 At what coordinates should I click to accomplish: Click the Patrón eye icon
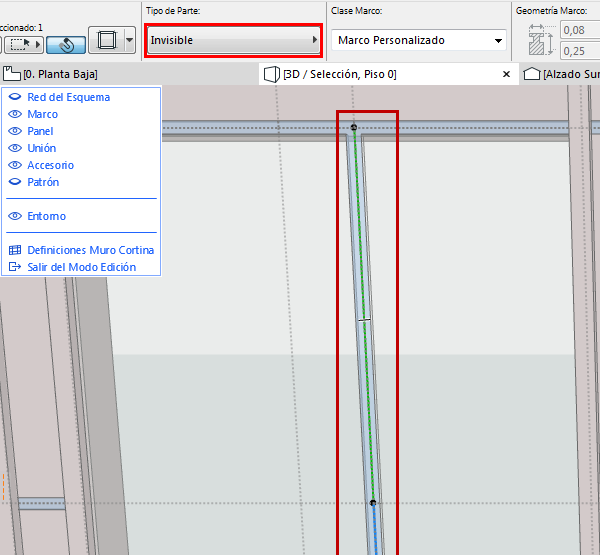[x=15, y=182]
